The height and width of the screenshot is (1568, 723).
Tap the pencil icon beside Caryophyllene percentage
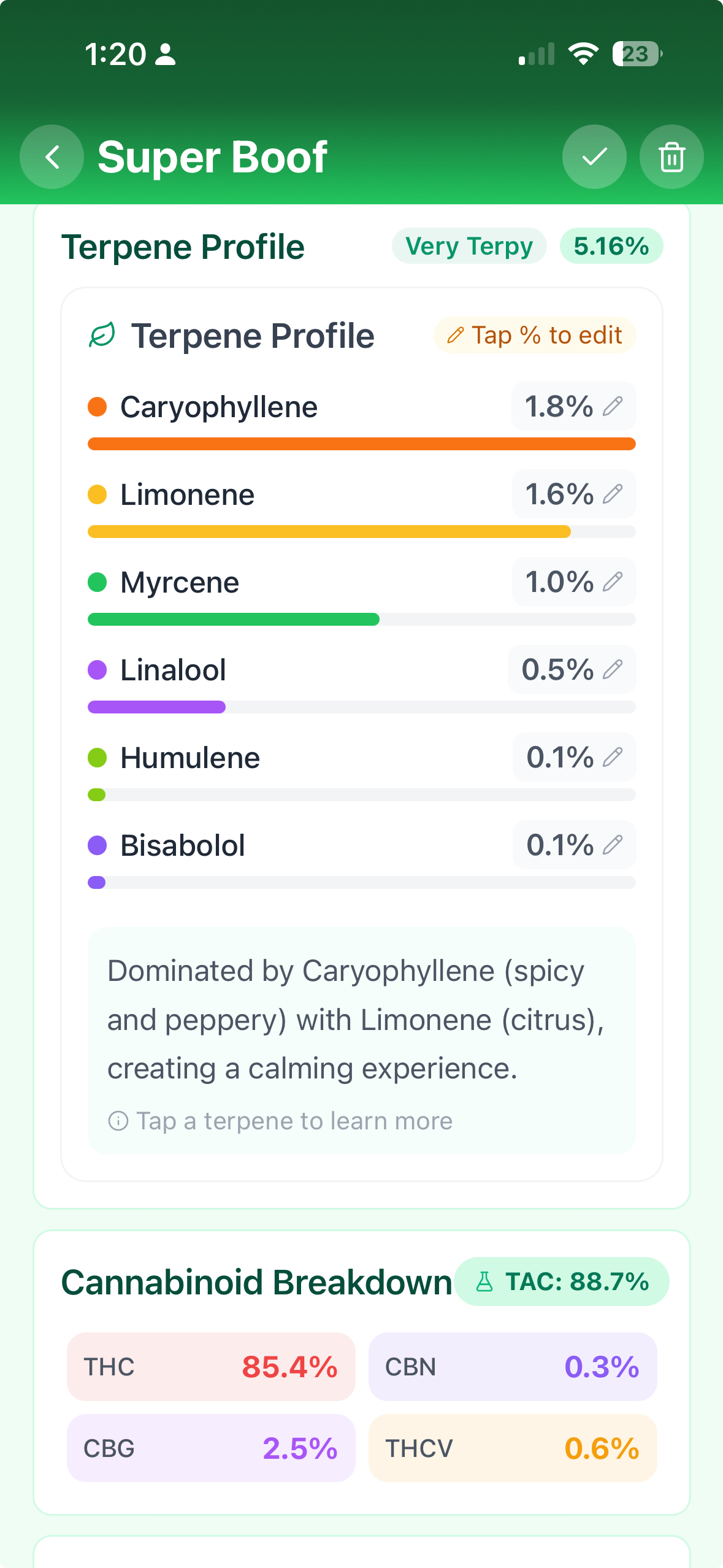(x=613, y=406)
